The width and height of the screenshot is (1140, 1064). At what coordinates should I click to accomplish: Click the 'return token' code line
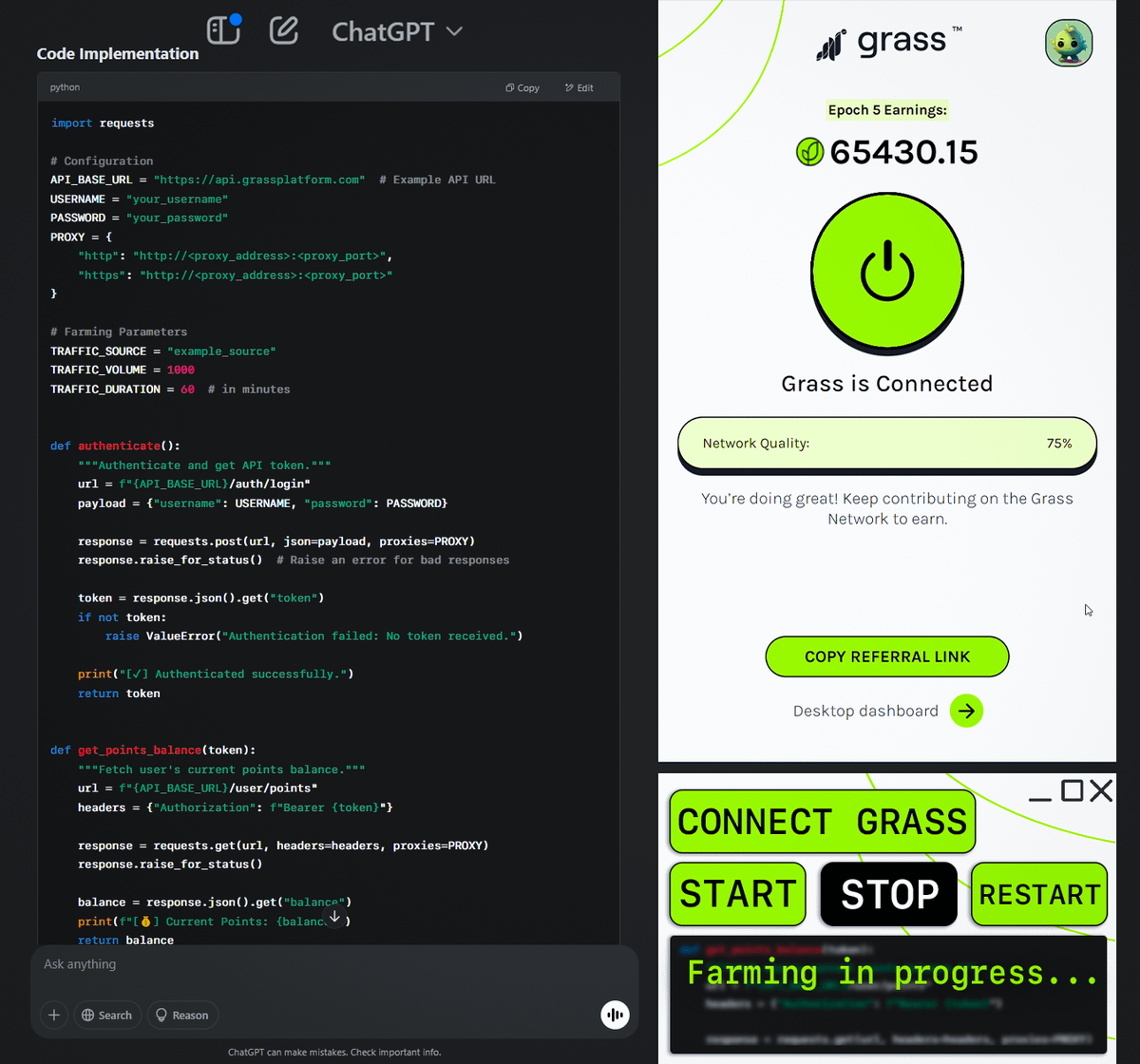pyautogui.click(x=119, y=693)
